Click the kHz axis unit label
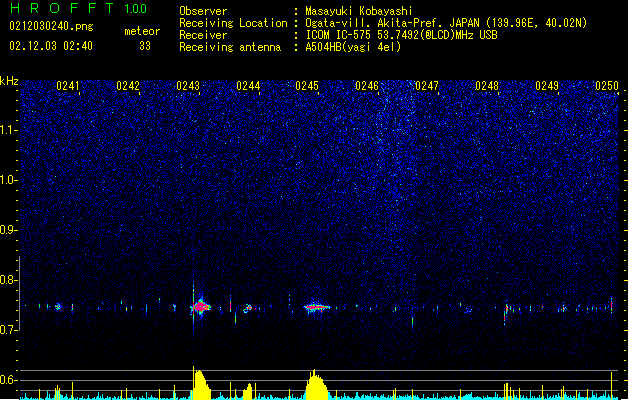The height and width of the screenshot is (400, 629). pos(9,81)
